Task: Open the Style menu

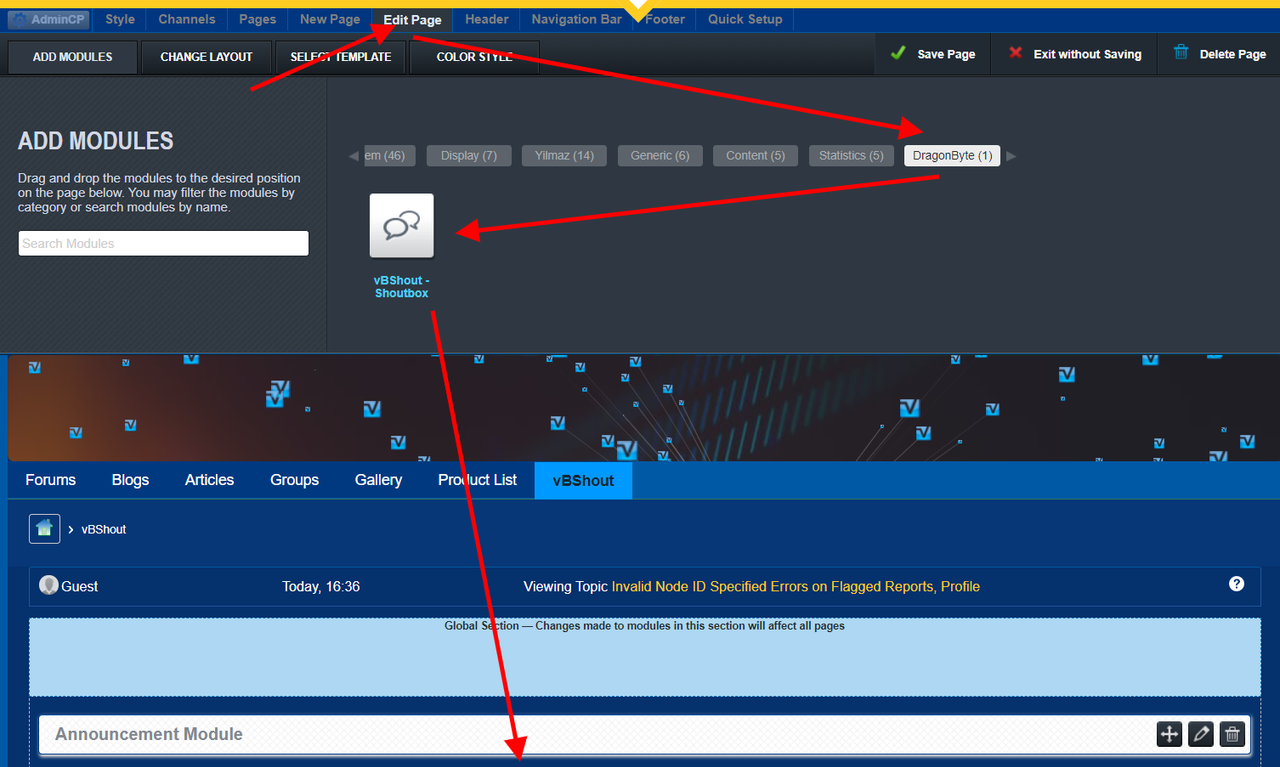Action: coord(120,19)
